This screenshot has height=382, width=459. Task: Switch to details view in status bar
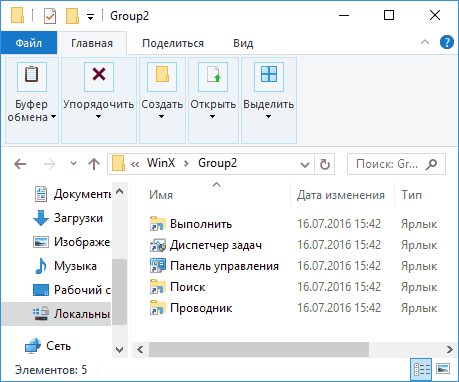point(421,369)
